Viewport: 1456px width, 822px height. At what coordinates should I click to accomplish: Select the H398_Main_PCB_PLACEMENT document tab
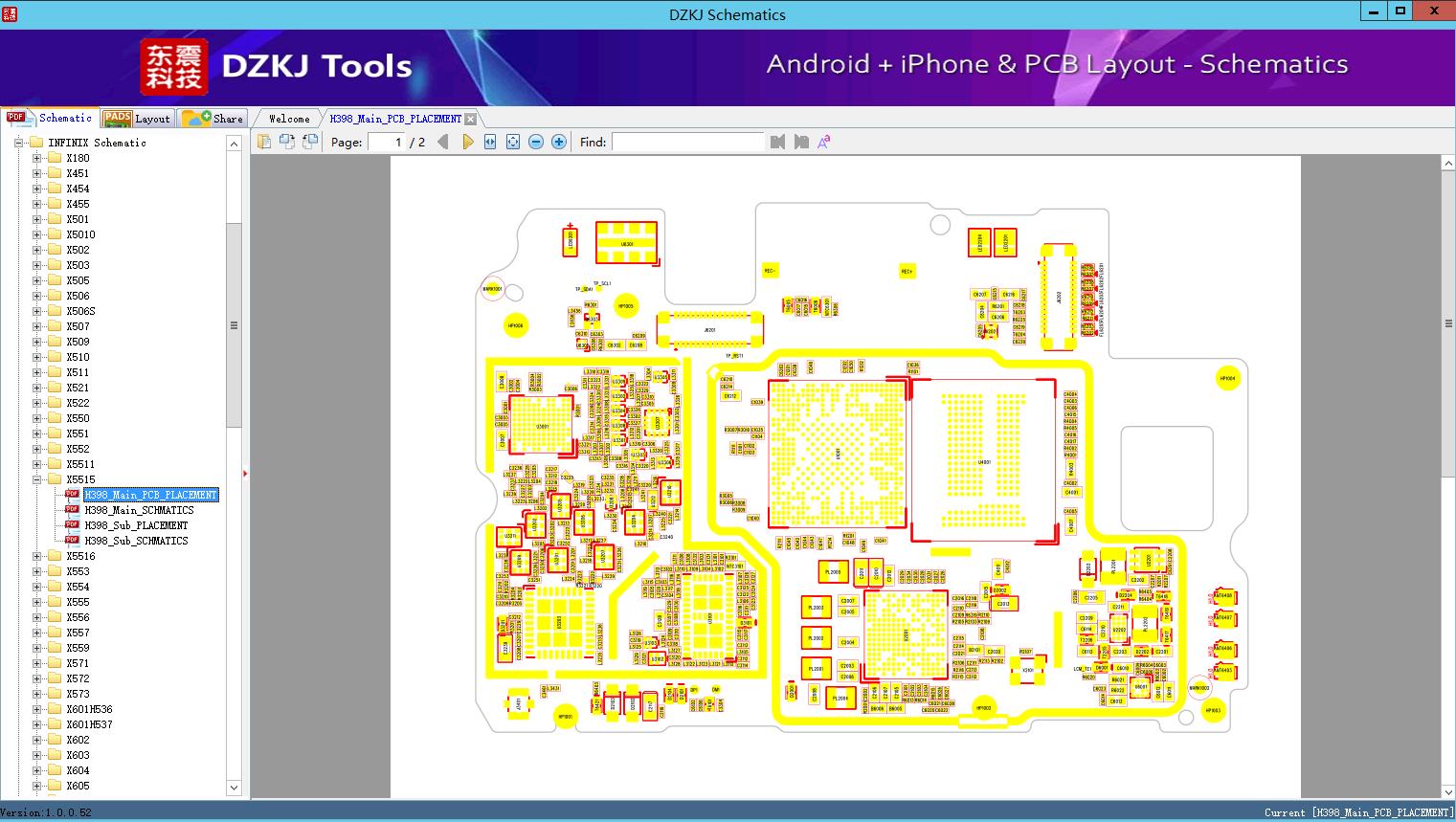(395, 119)
